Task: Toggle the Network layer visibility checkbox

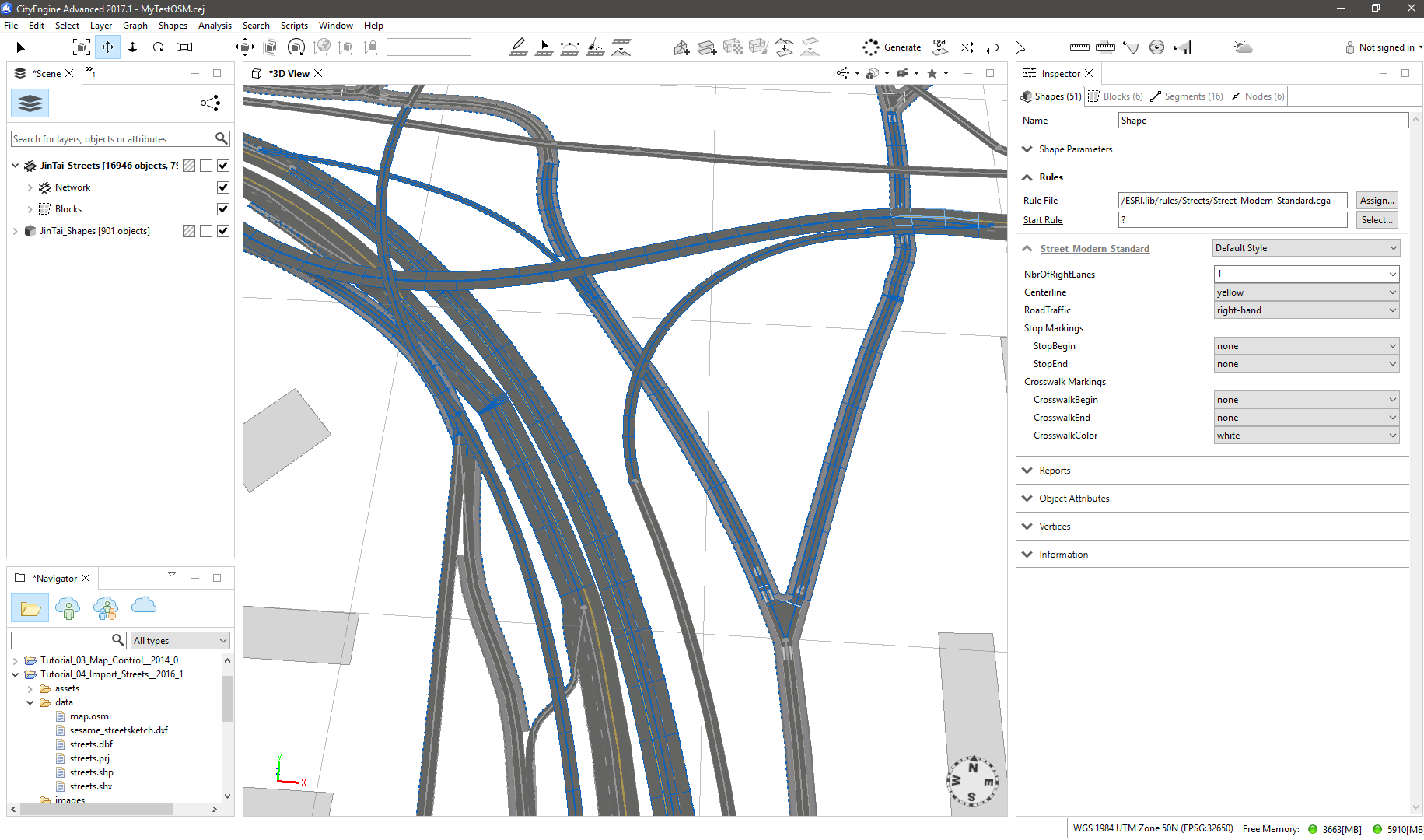Action: click(x=223, y=187)
